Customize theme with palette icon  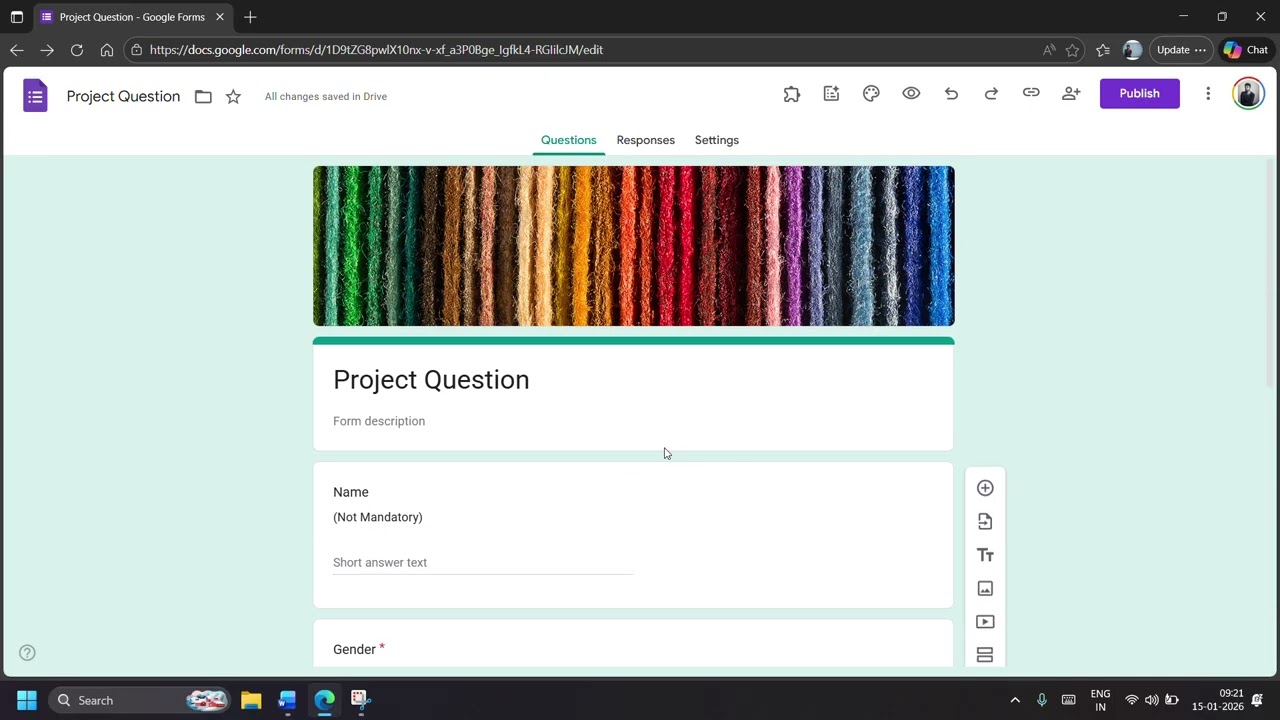tap(871, 93)
